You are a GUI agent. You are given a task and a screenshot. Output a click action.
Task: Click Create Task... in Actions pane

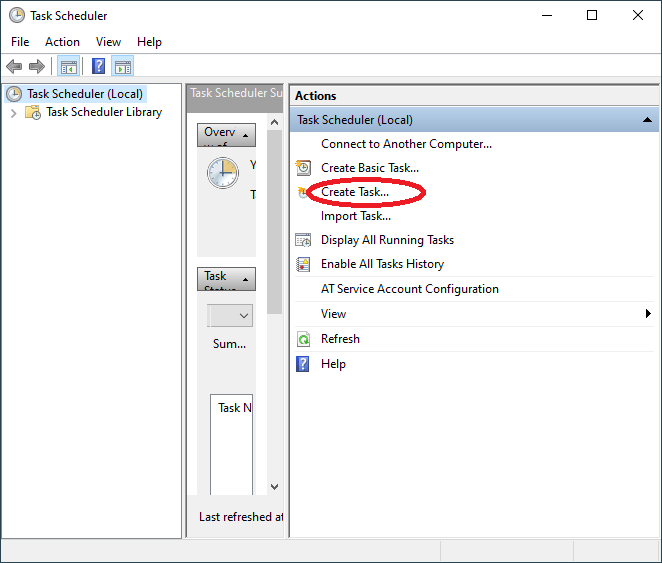tap(355, 192)
